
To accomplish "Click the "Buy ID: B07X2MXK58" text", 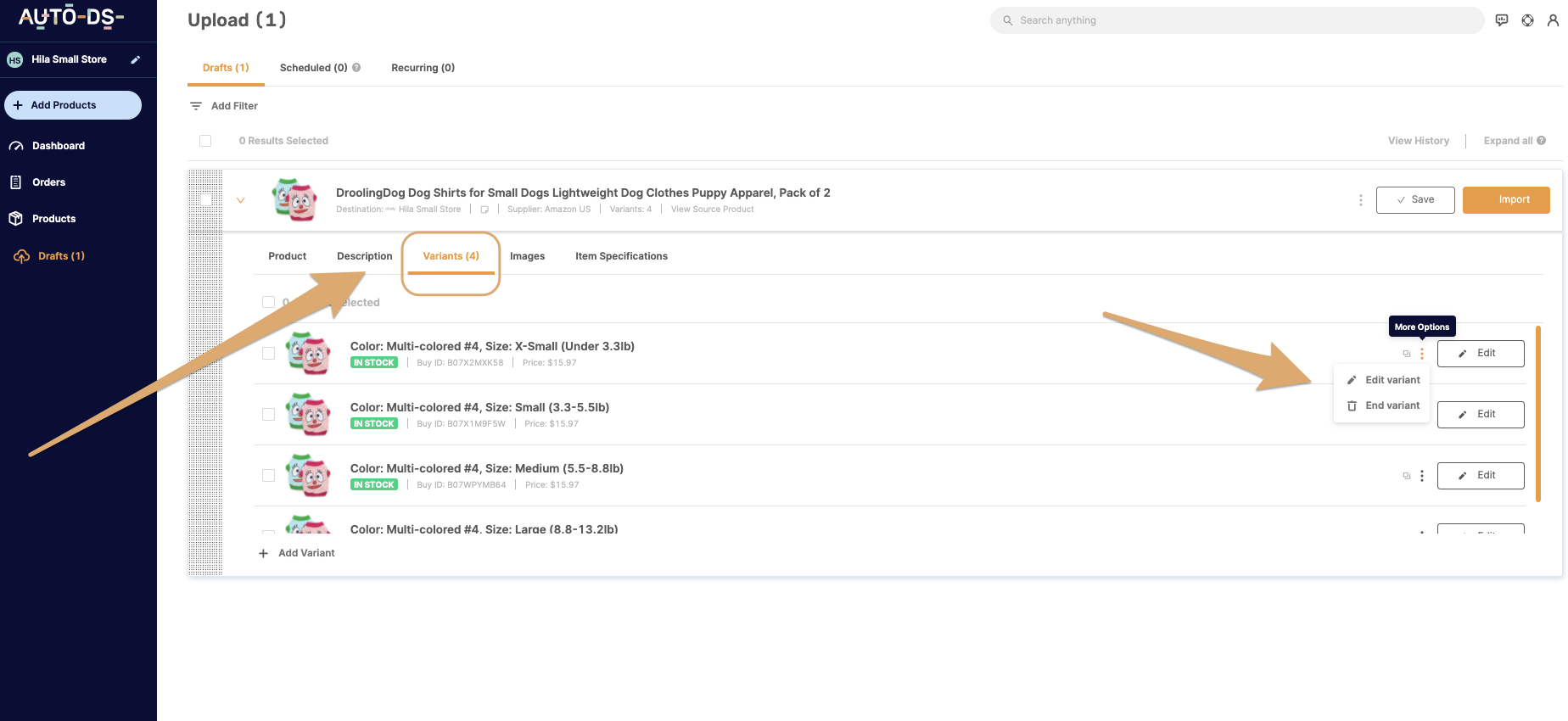I will coord(460,363).
